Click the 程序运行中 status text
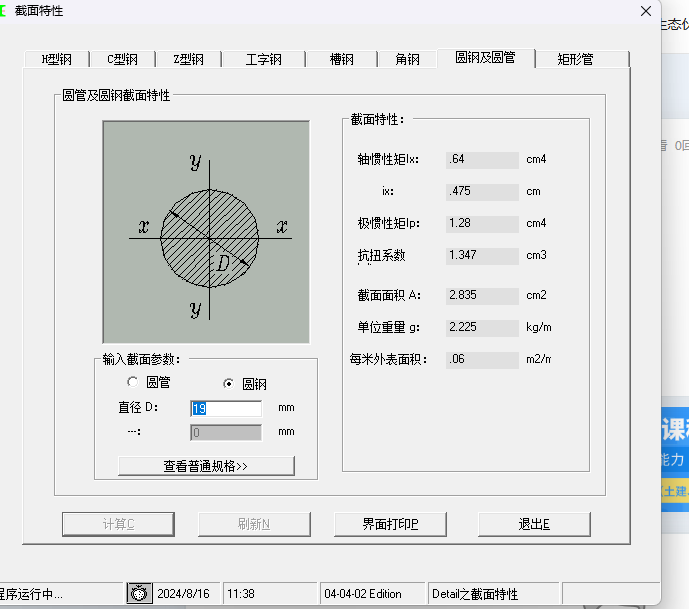Viewport: 689px width, 609px height. tap(31, 594)
